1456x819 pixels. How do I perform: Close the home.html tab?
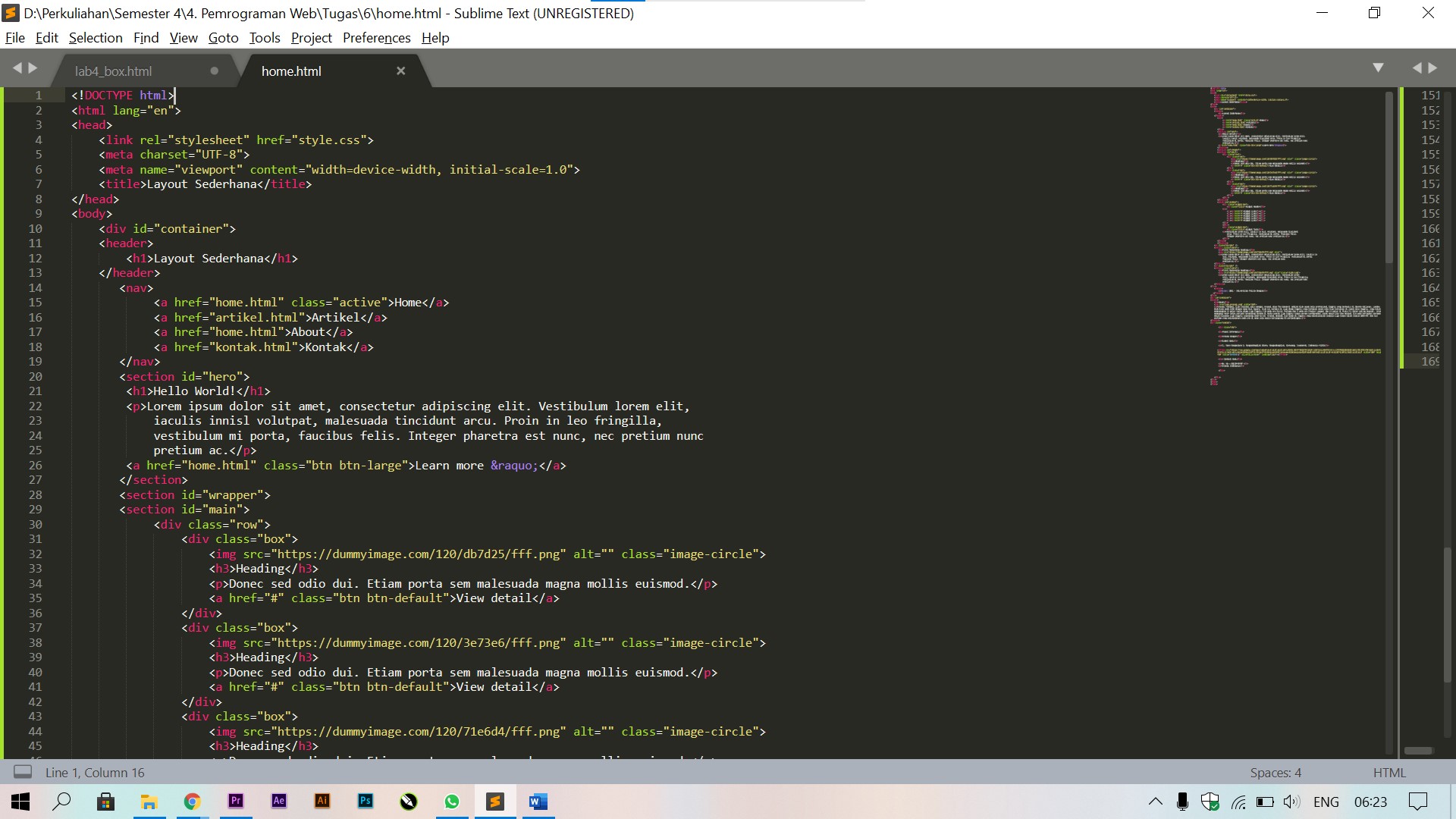401,71
